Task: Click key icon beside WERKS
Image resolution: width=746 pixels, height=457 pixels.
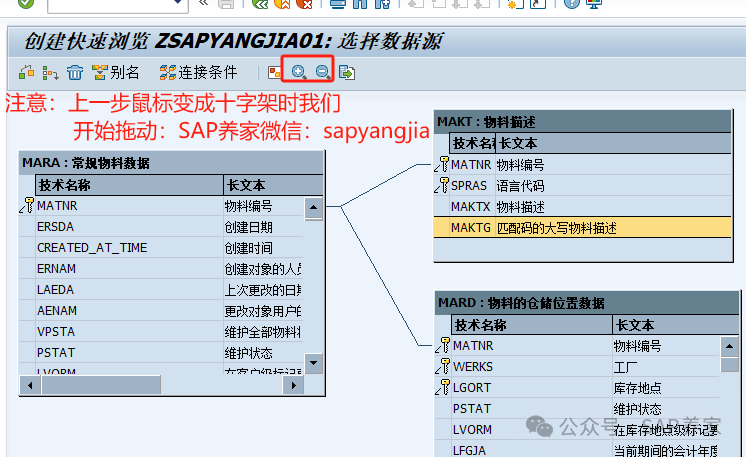Action: (x=442, y=366)
